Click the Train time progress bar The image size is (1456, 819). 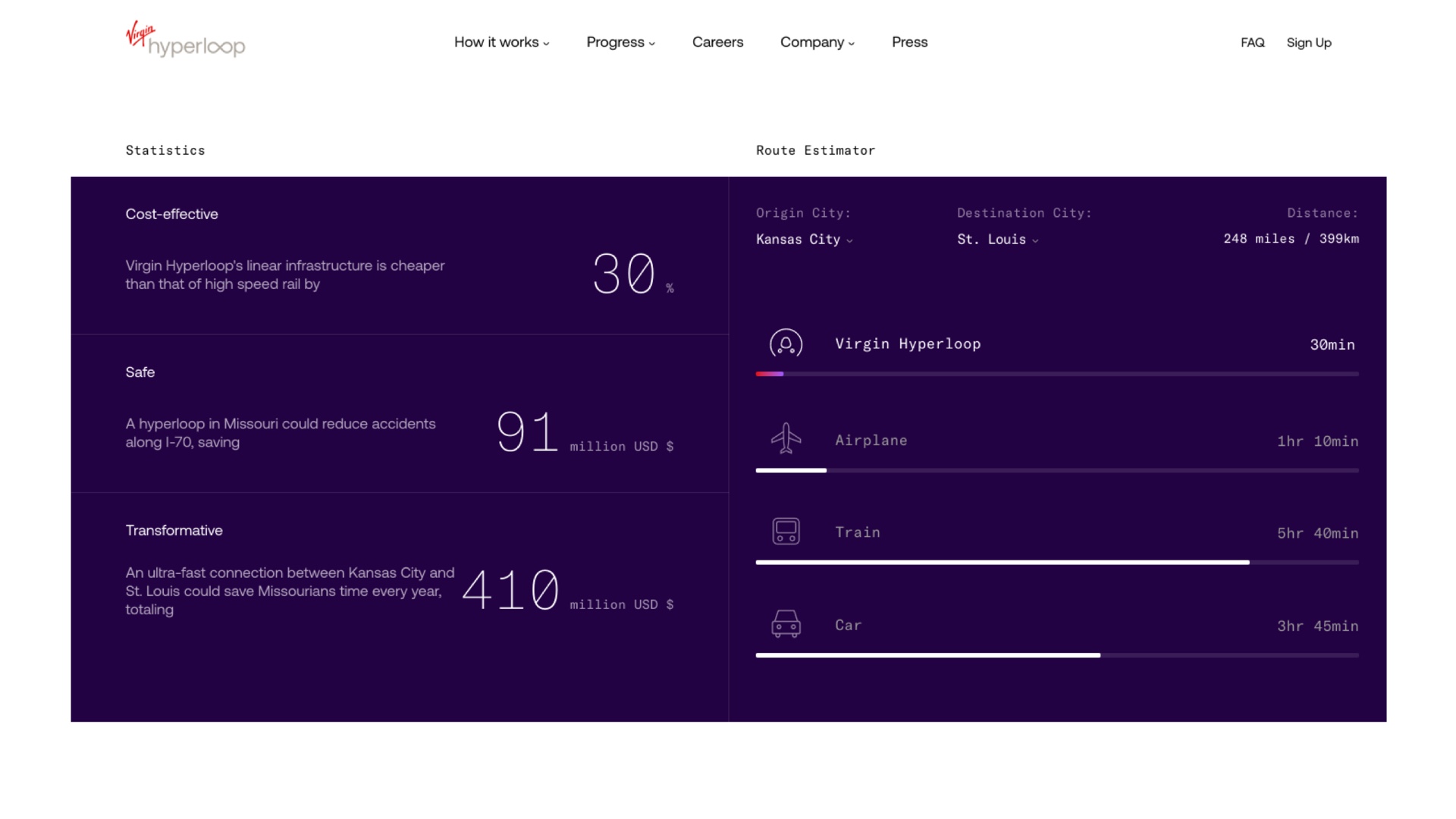(1057, 562)
